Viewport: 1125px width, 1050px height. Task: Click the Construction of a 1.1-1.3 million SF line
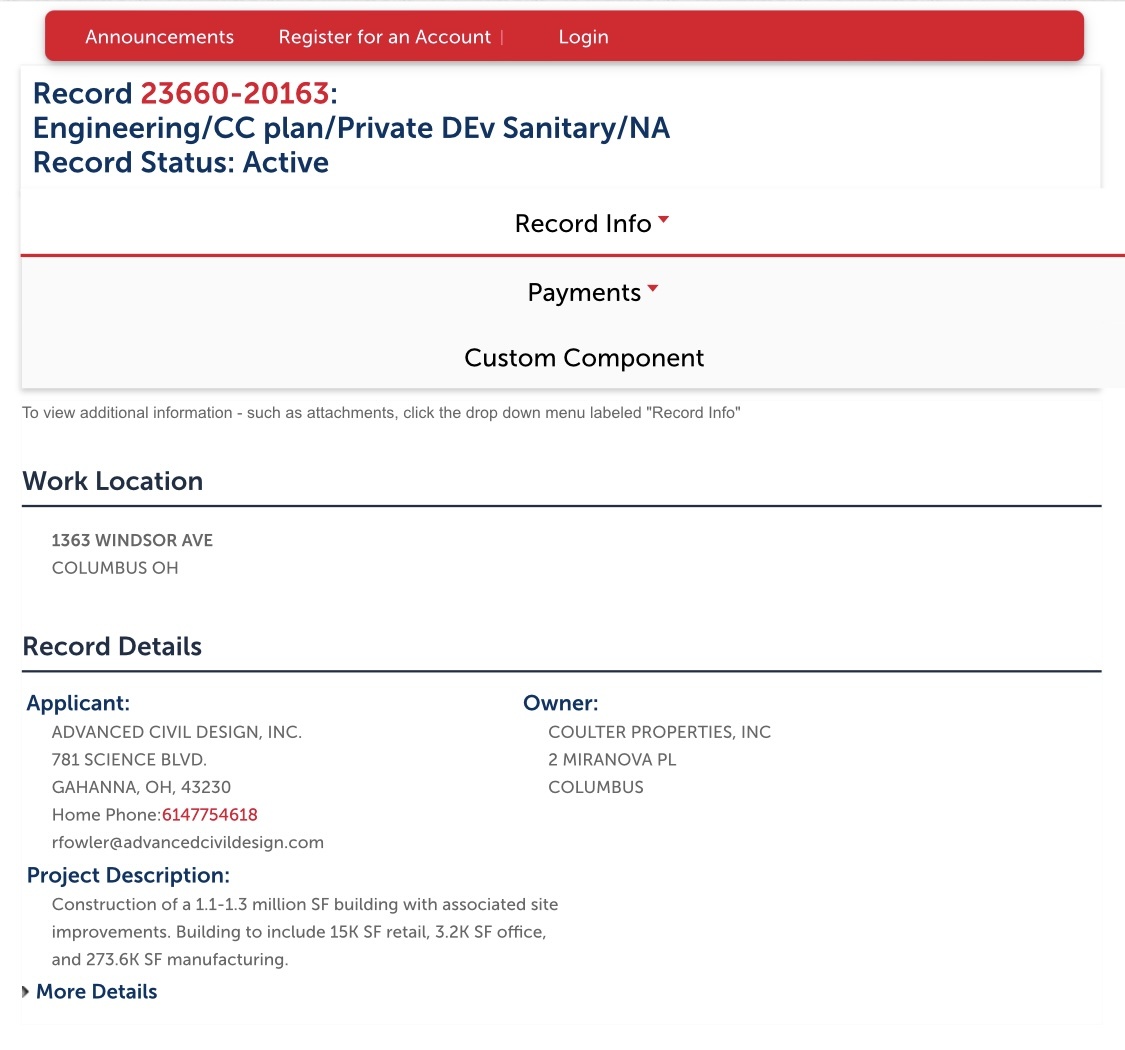(x=305, y=904)
